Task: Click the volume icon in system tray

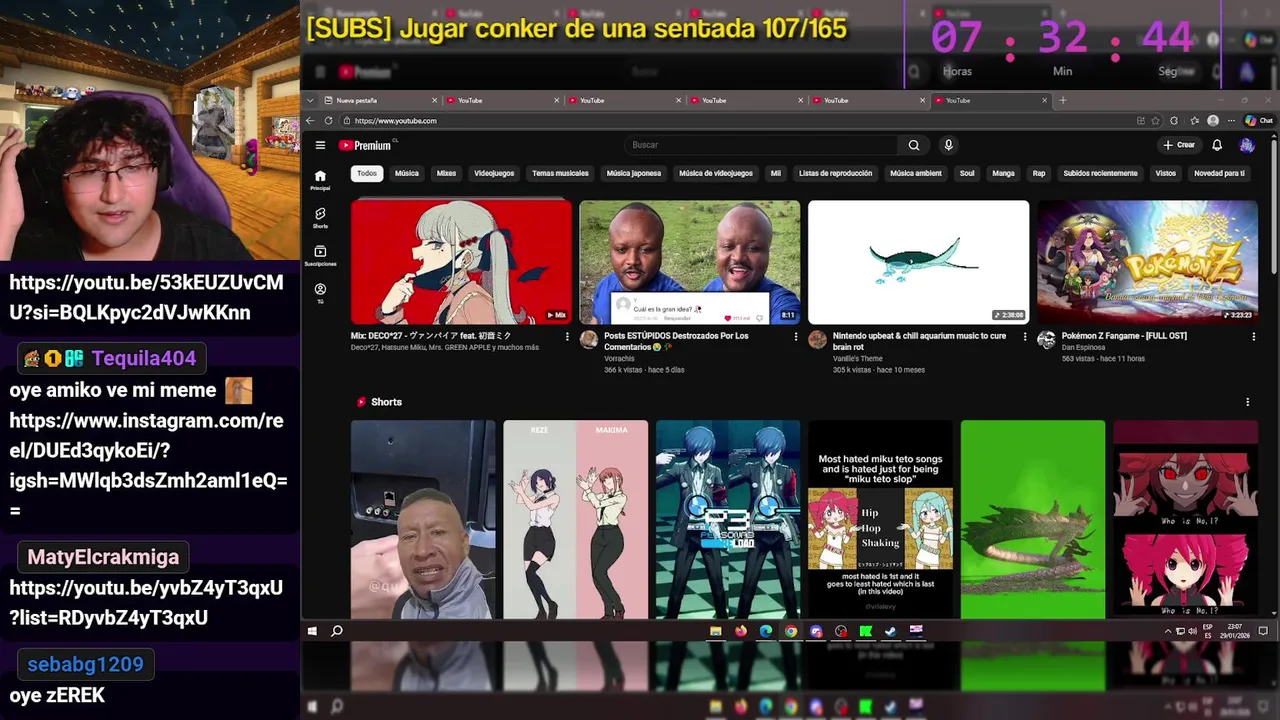Action: click(1192, 631)
